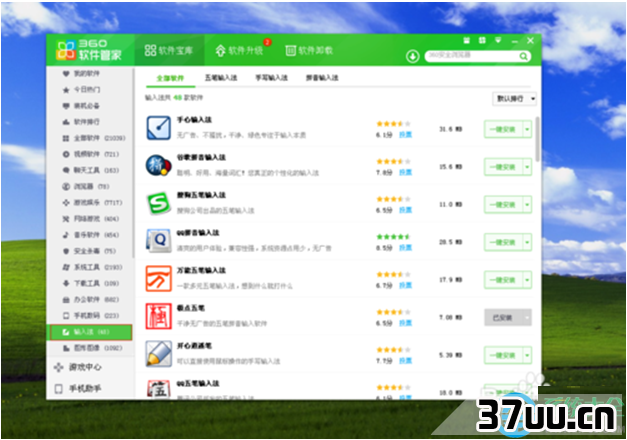Expand install options arrow for QQ拼音输入法
This screenshot has height=440, width=627.
point(527,242)
